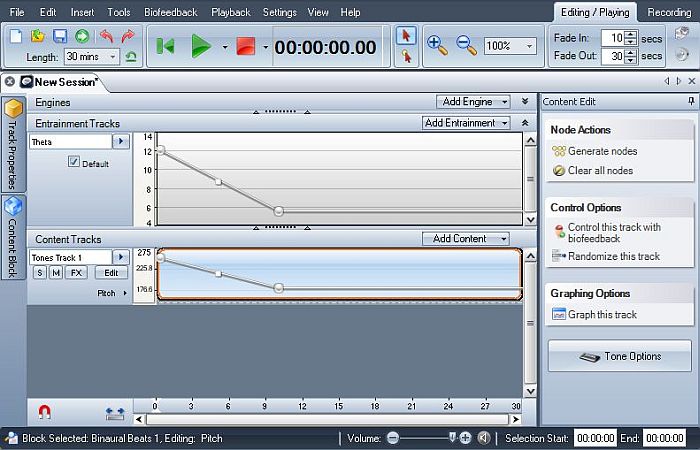Mute audio with the speaker icon
The height and width of the screenshot is (450, 700).
[x=483, y=438]
